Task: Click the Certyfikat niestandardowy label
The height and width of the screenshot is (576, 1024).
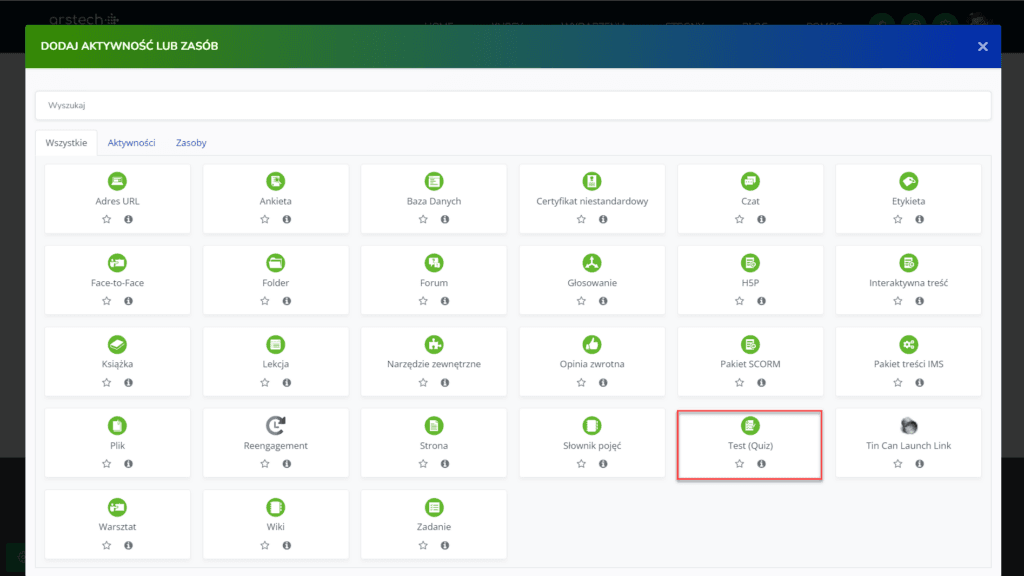Action: pyautogui.click(x=592, y=201)
